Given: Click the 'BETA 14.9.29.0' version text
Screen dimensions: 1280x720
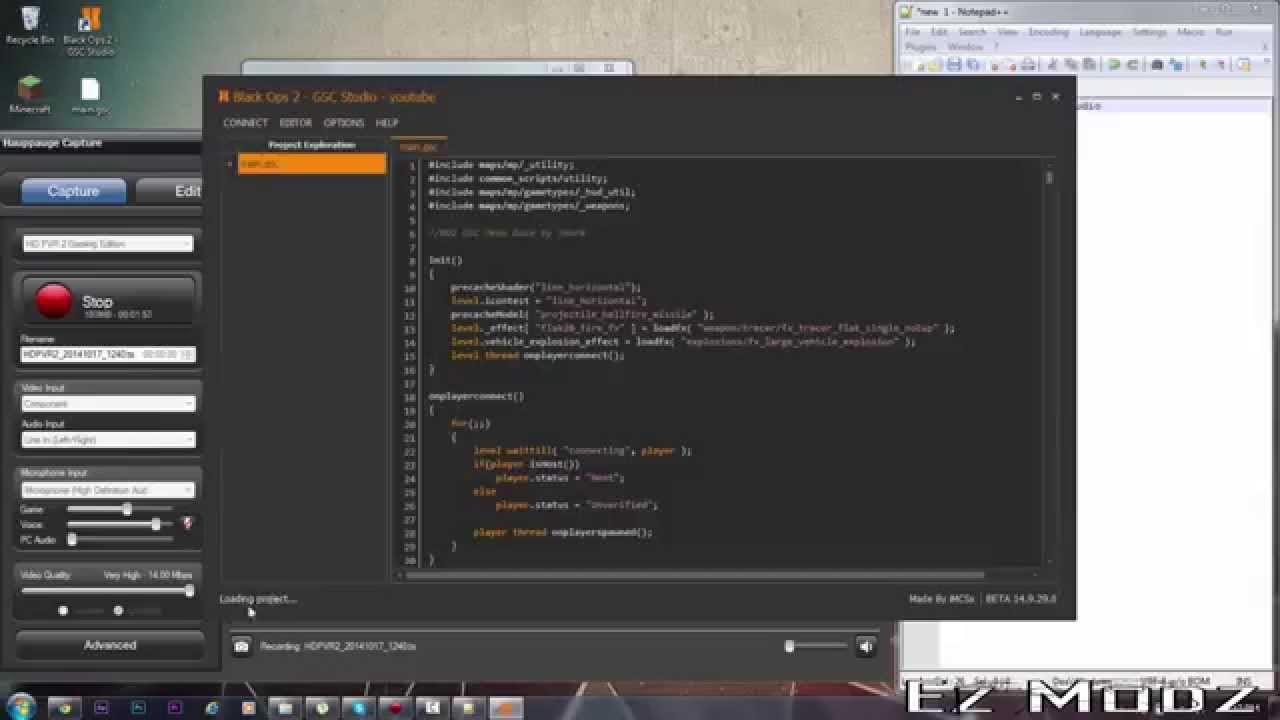Looking at the screenshot, I should (1020, 599).
